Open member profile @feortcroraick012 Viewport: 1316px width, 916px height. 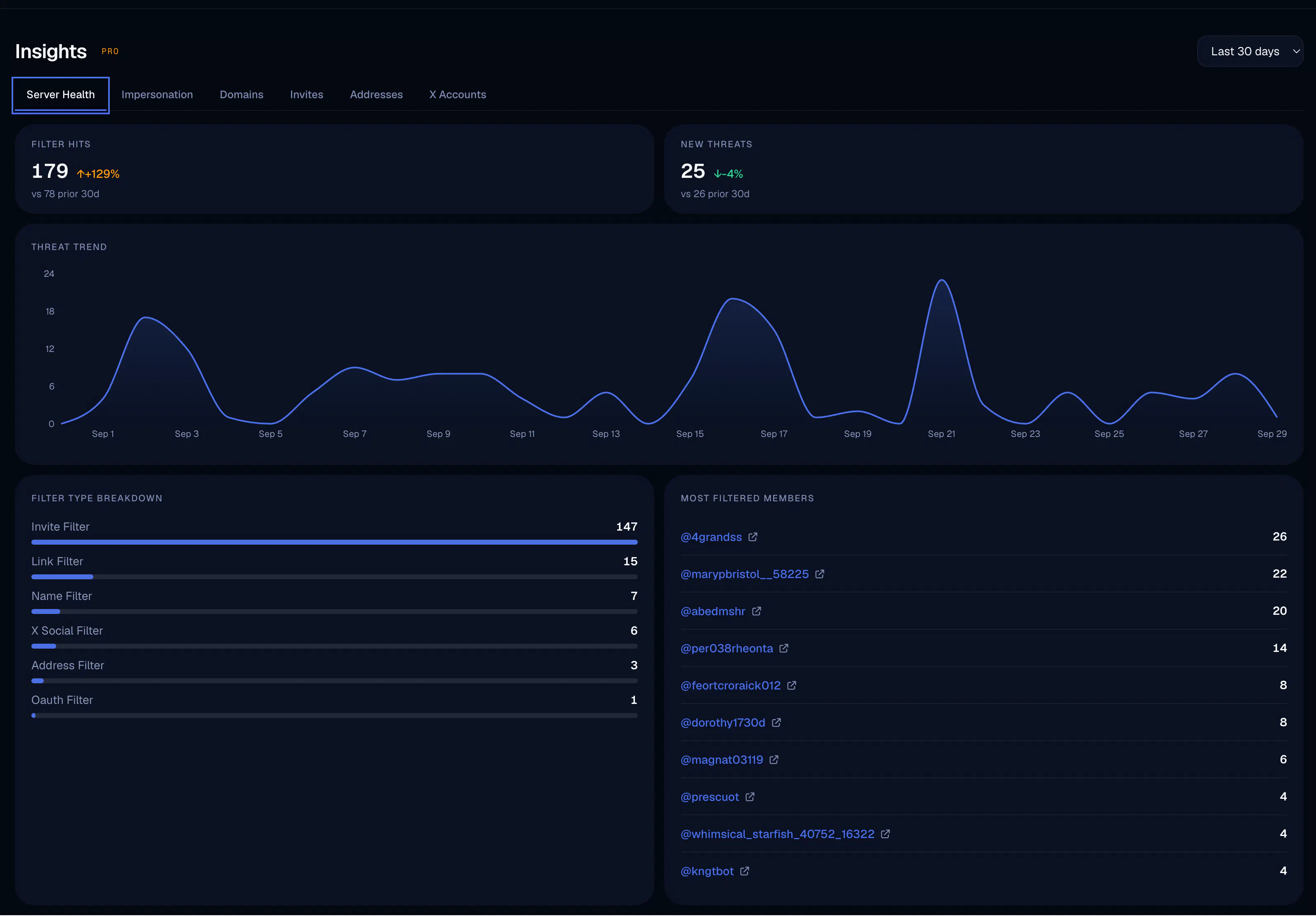coord(730,686)
